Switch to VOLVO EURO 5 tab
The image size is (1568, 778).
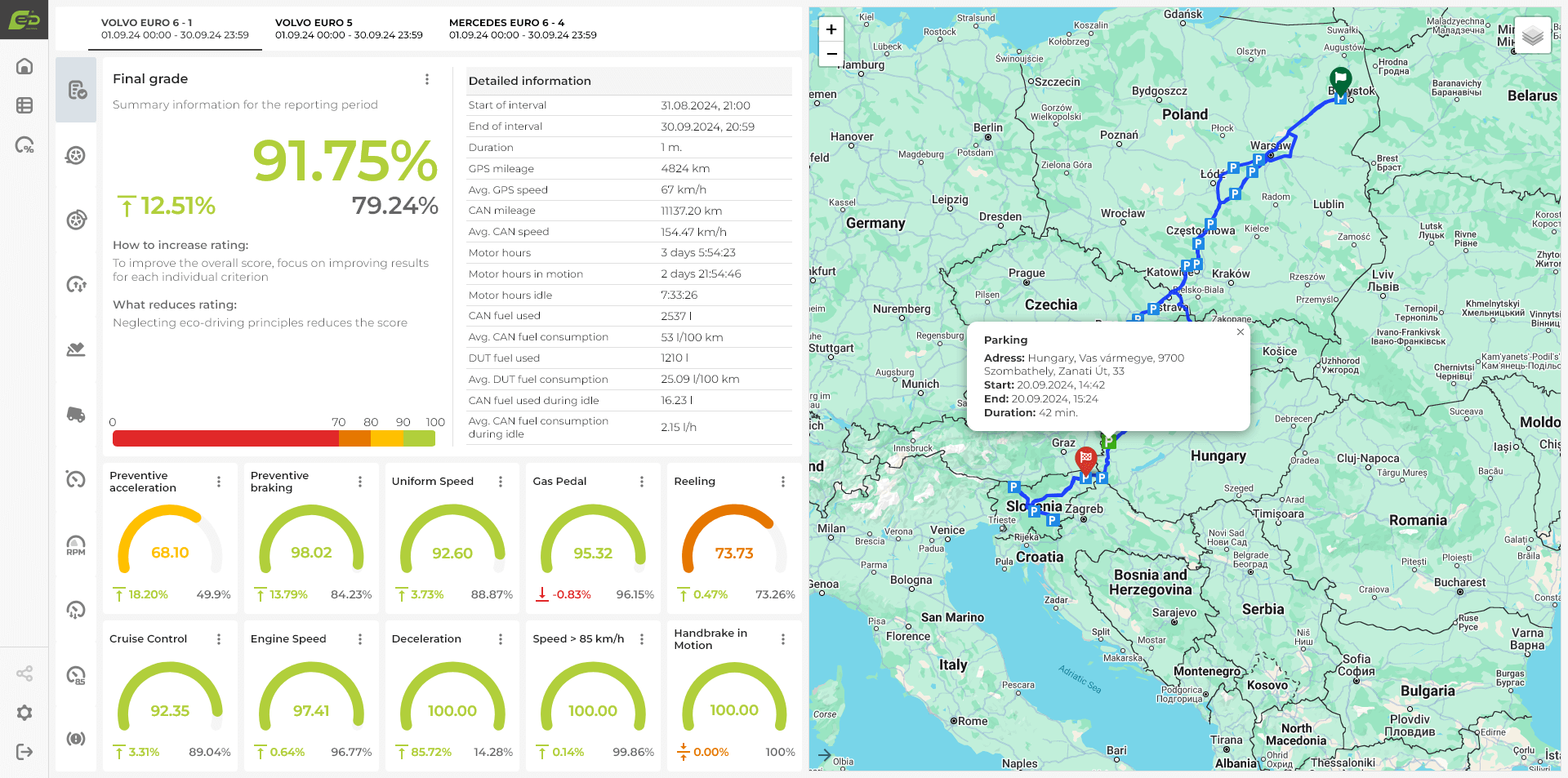coord(349,29)
